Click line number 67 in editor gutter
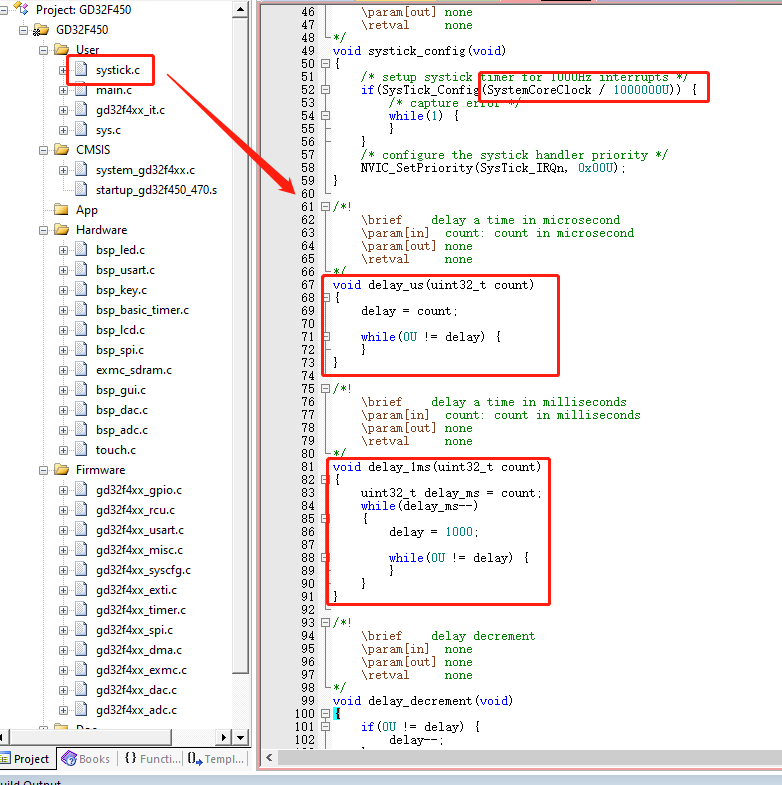This screenshot has width=782, height=785. point(308,285)
